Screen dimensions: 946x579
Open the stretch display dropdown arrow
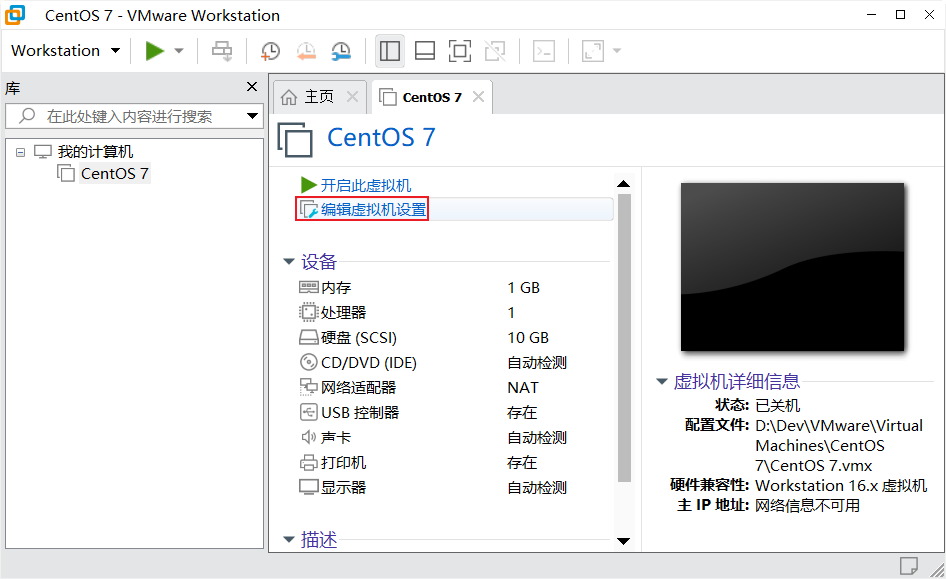[x=617, y=51]
